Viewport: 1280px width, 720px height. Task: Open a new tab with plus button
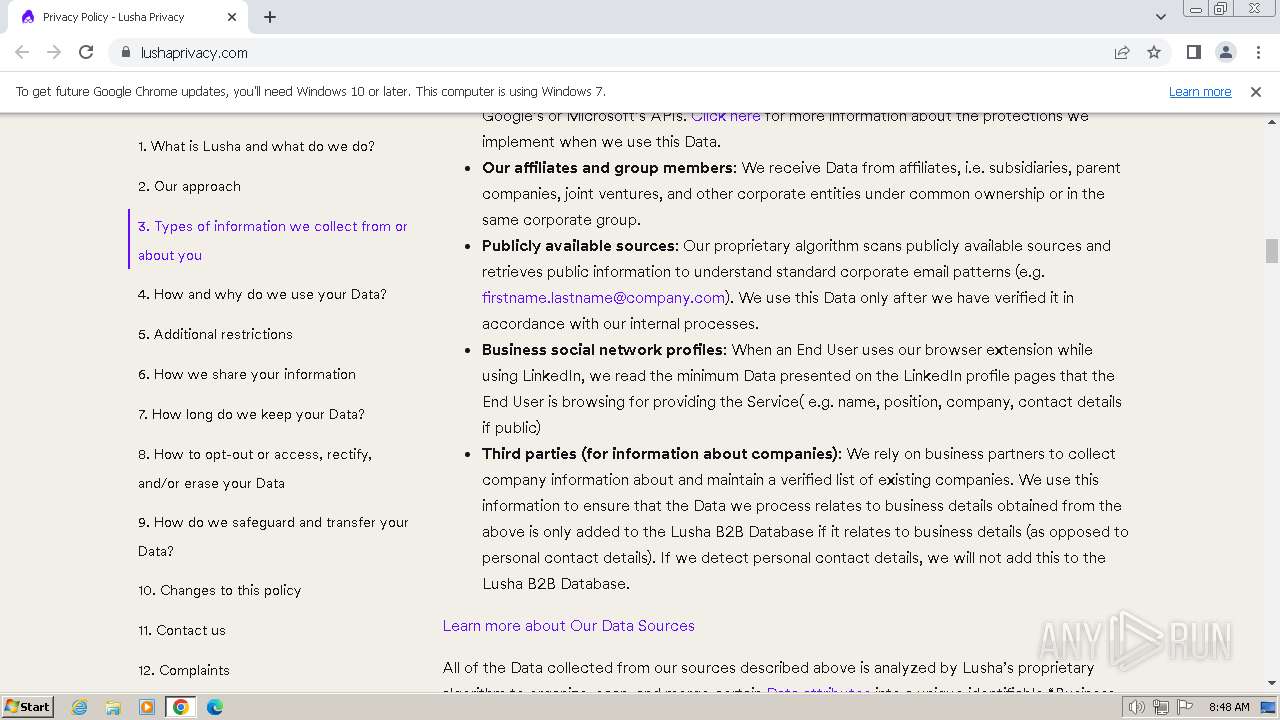(x=270, y=17)
